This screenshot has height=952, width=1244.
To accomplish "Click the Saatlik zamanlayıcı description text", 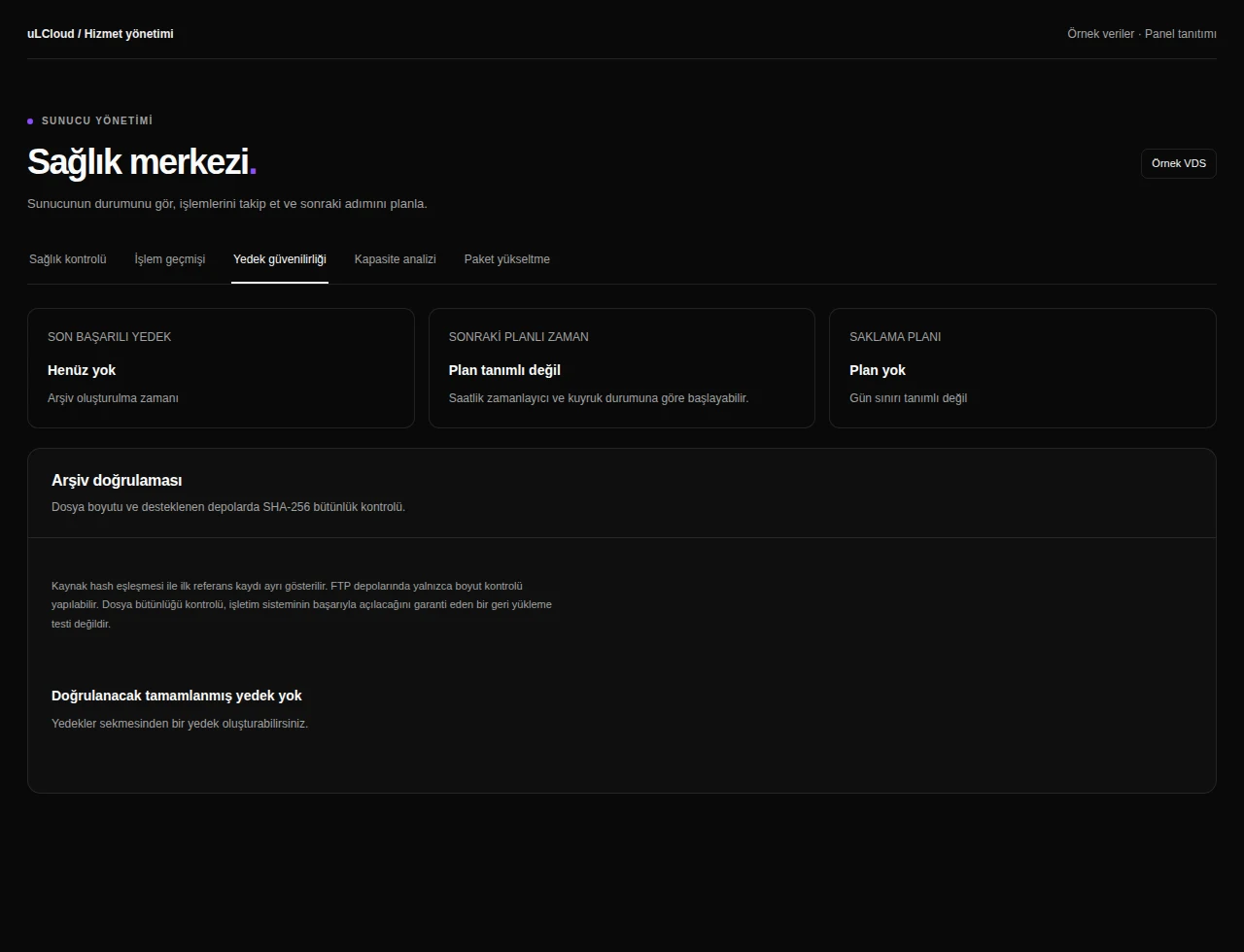I will tap(599, 398).
